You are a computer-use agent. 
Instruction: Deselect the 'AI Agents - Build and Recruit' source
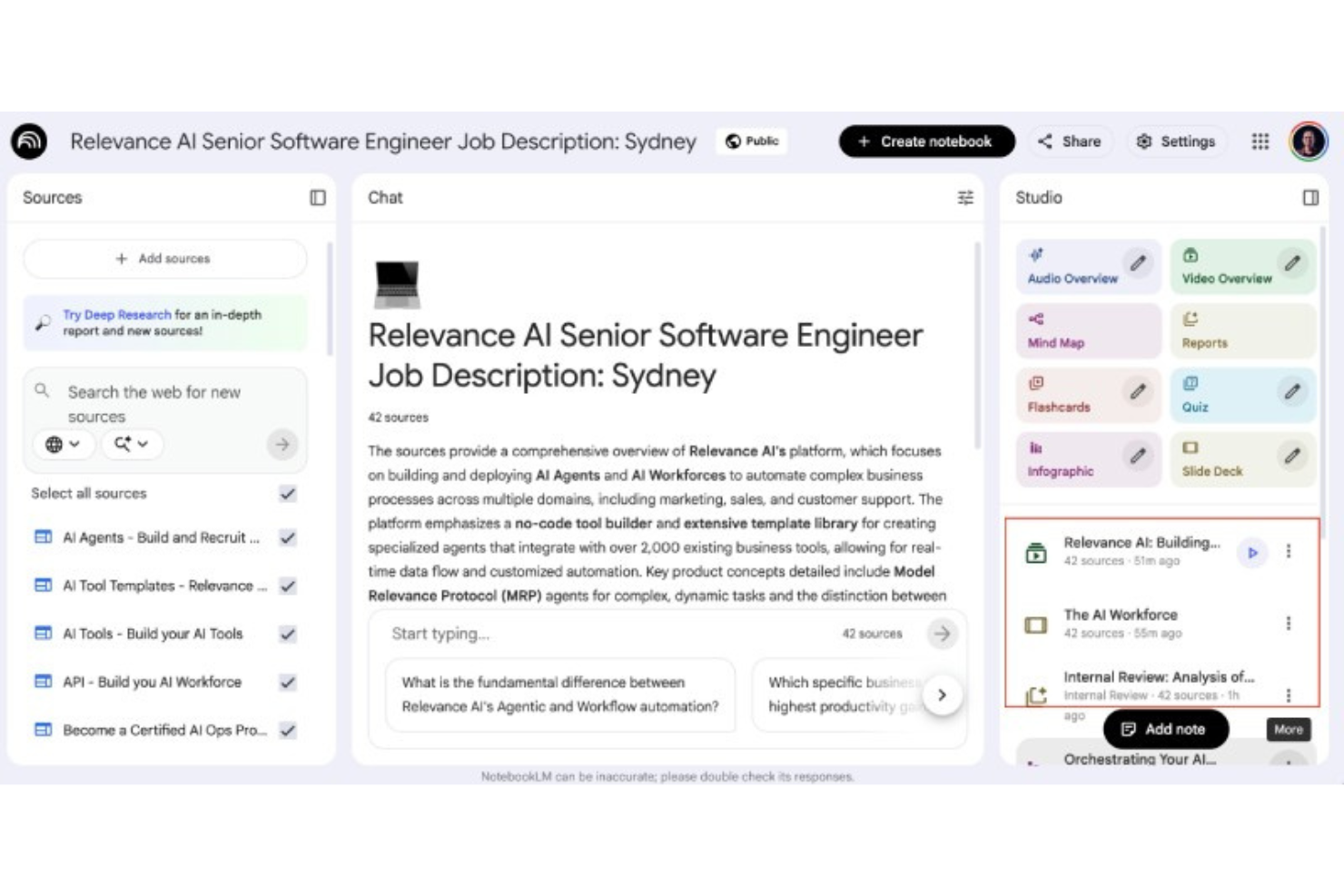[287, 537]
